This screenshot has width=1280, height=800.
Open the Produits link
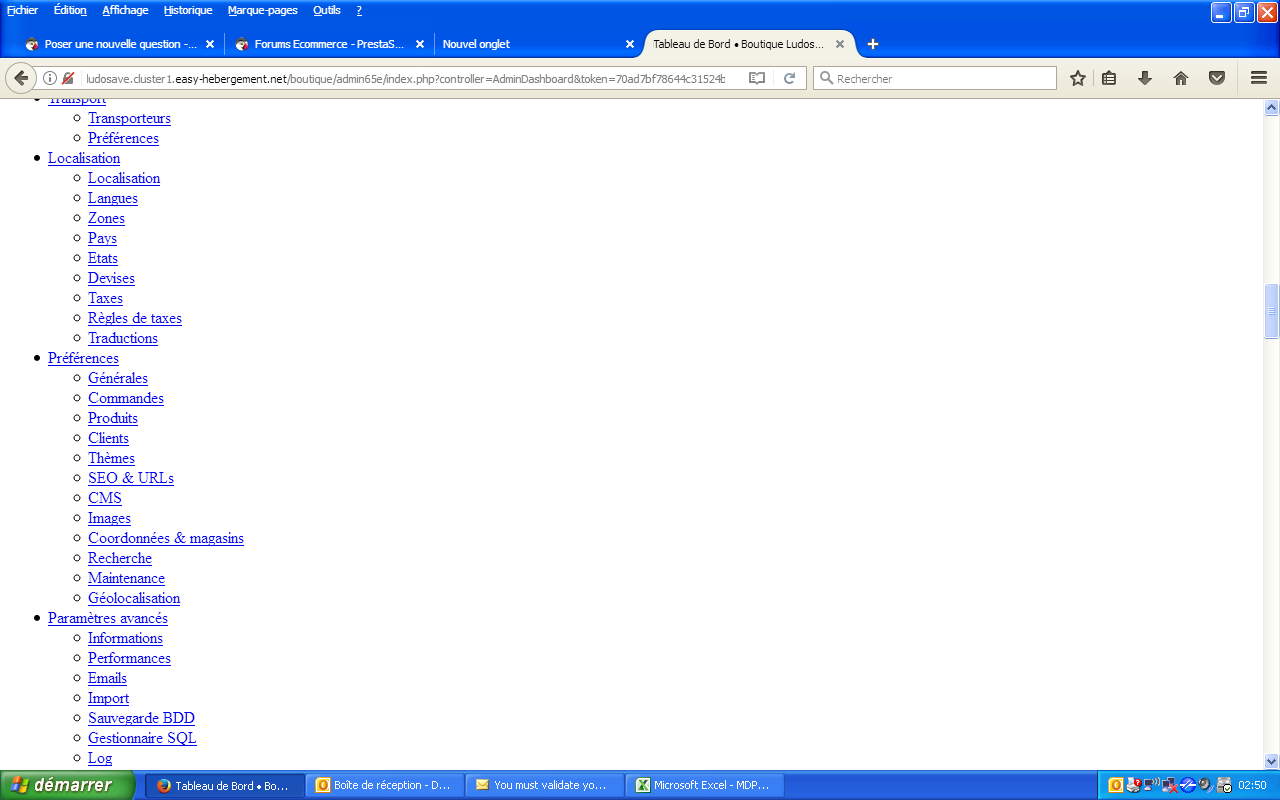pos(113,418)
